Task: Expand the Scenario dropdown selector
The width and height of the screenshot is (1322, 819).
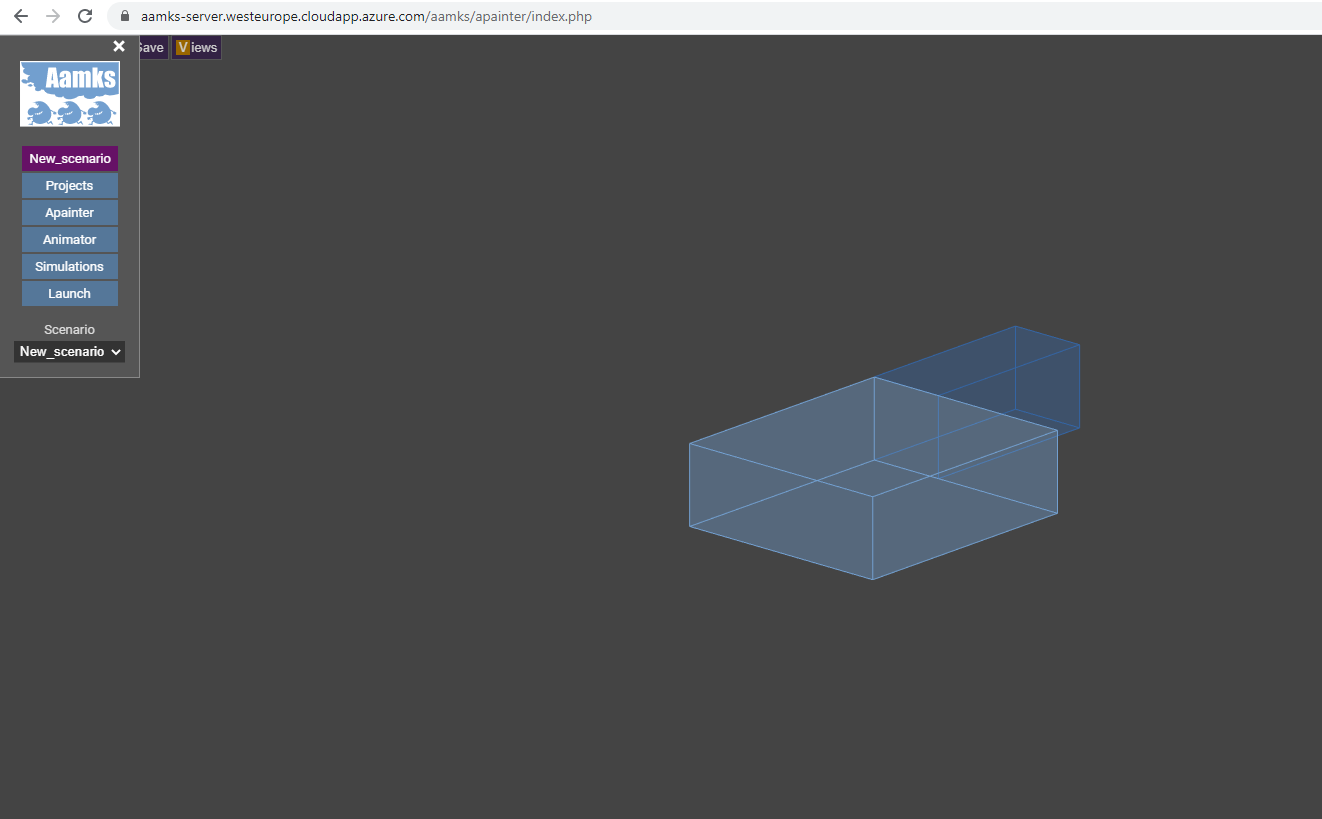Action: (70, 352)
